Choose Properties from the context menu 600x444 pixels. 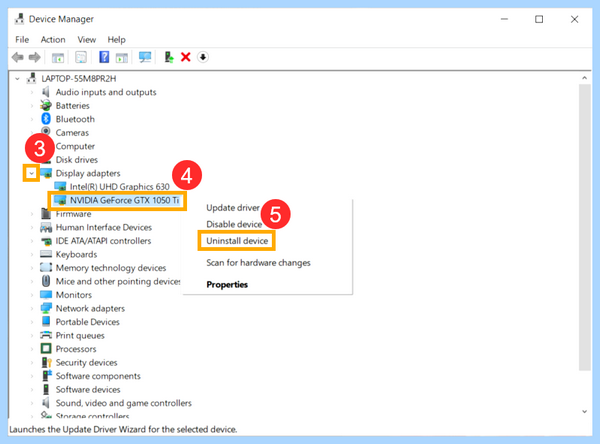tap(227, 284)
